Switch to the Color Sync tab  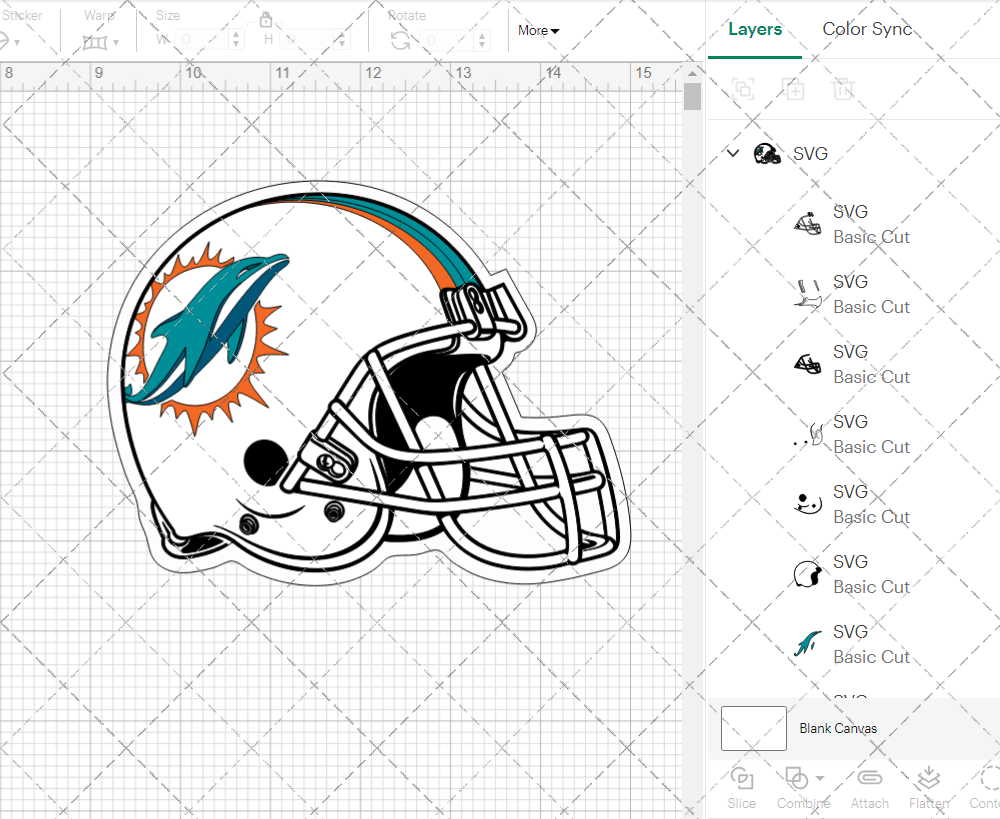867,29
